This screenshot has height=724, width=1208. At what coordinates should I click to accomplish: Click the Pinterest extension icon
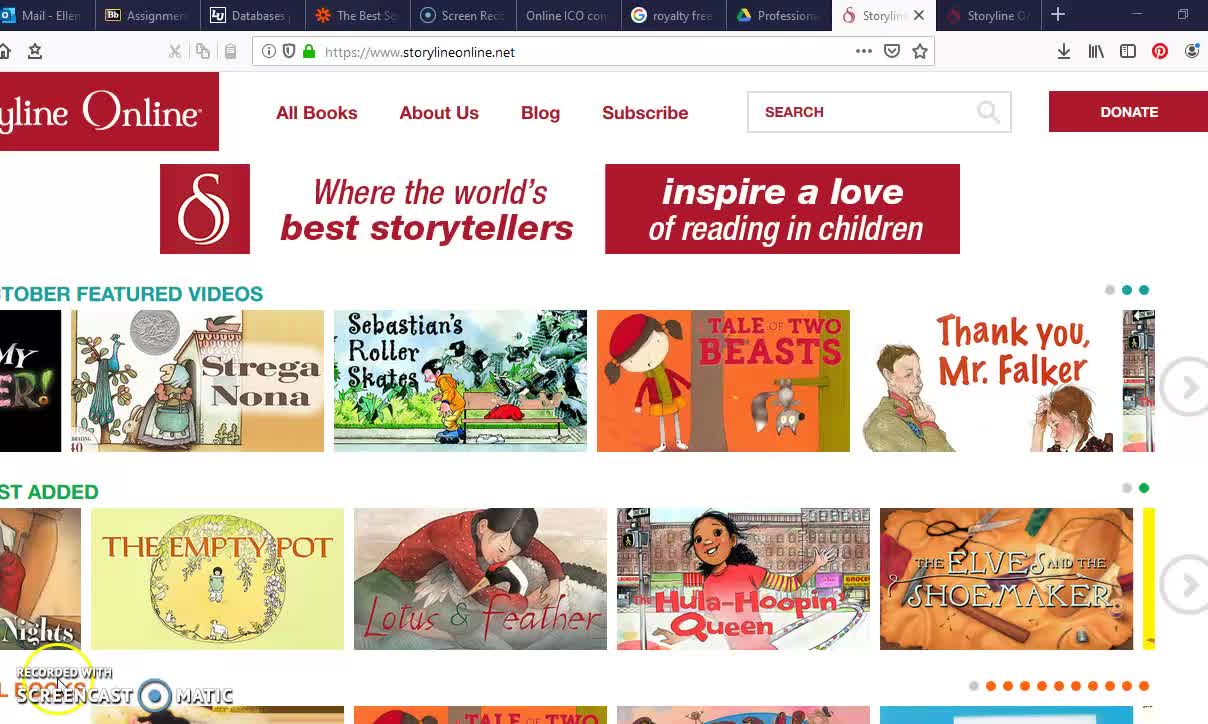coord(1160,51)
